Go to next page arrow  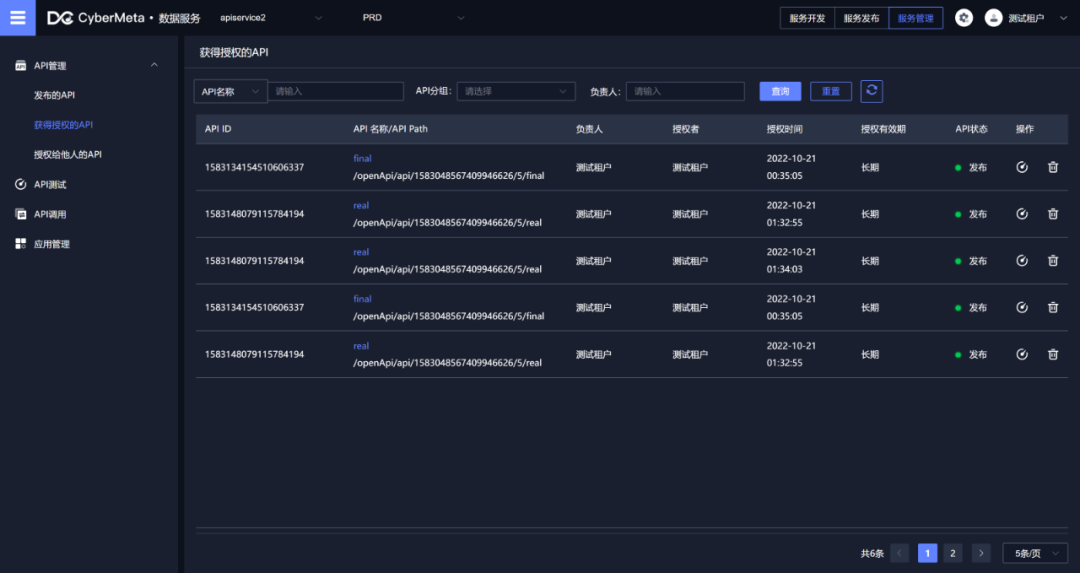981,553
